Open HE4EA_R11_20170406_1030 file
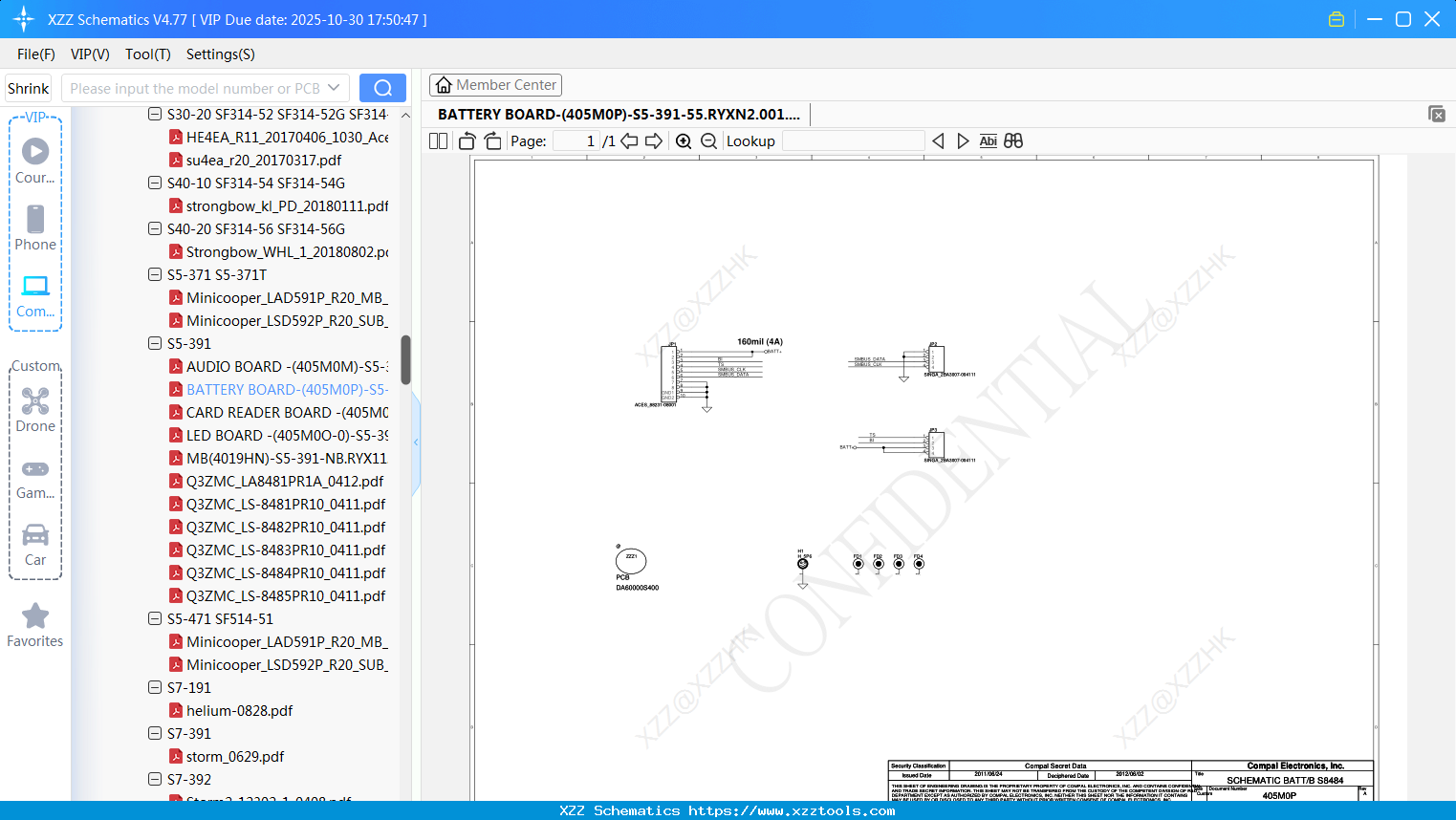 [x=287, y=137]
